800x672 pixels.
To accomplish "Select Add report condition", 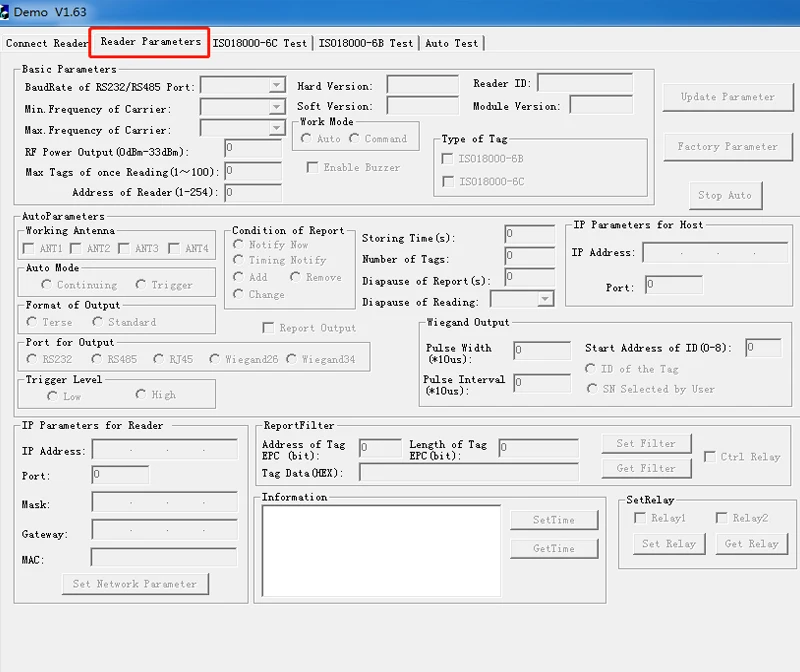I will click(238, 277).
